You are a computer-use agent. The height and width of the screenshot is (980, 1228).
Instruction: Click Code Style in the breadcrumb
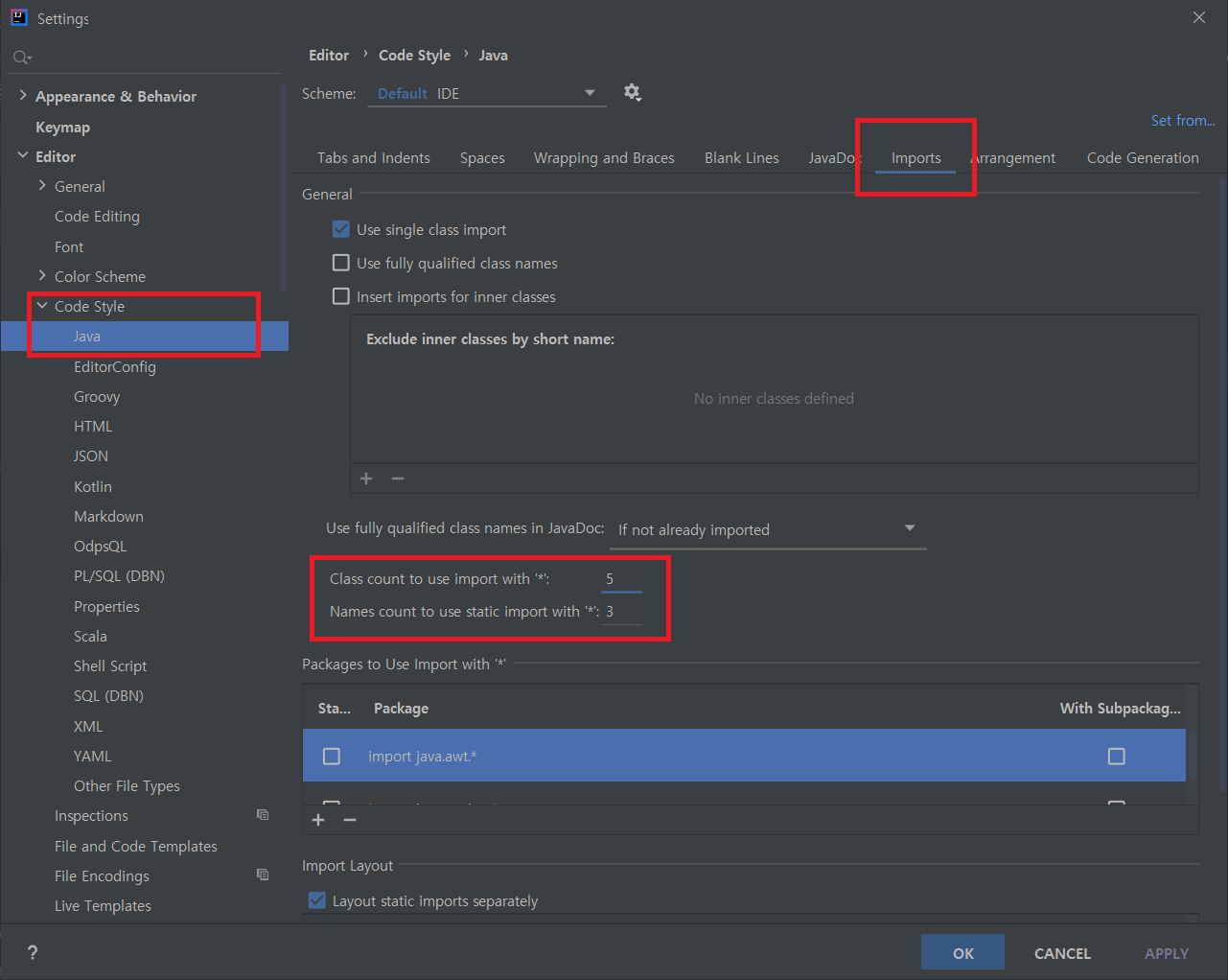pyautogui.click(x=414, y=56)
